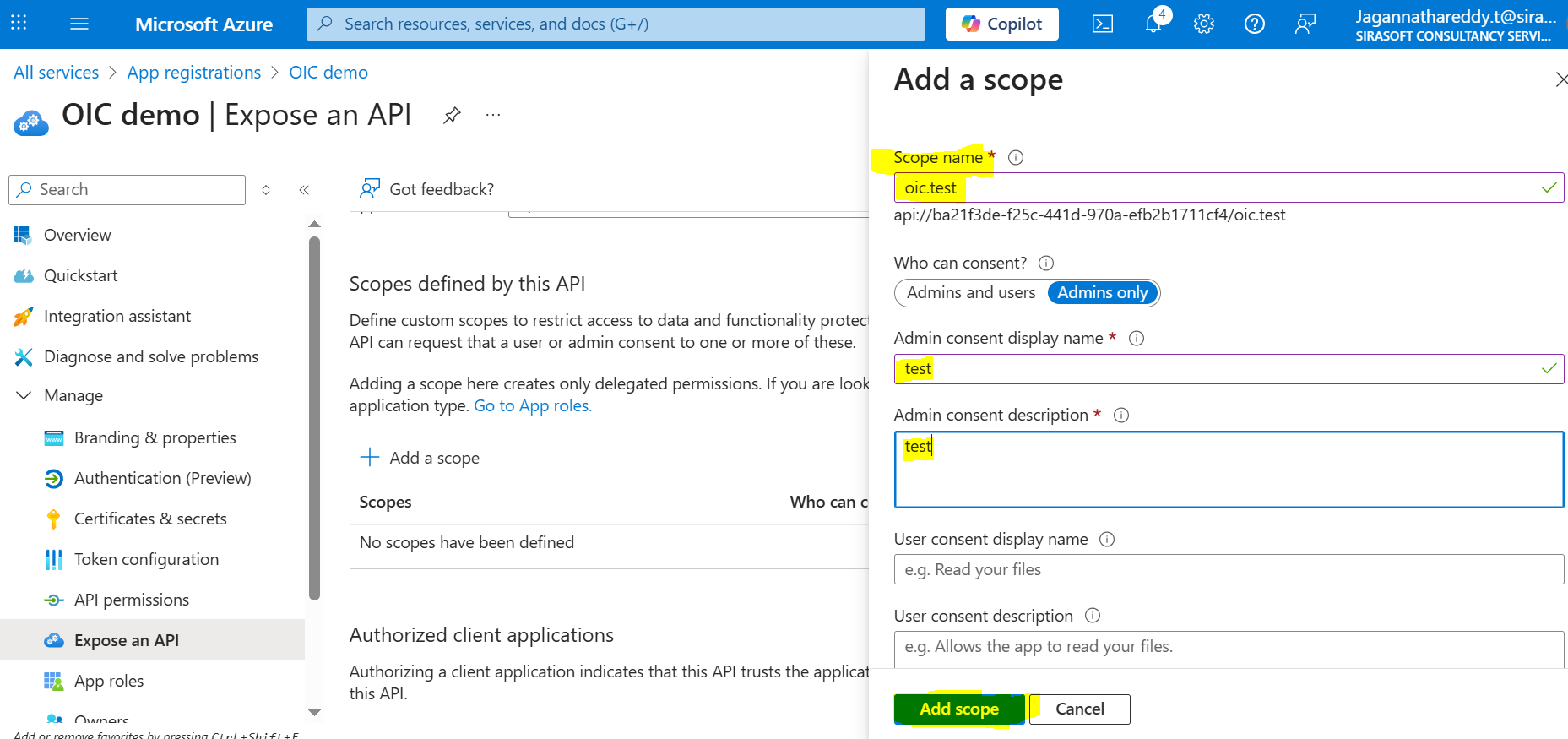This screenshot has height=739, width=1568.
Task: Open portal settings gear
Action: click(x=1204, y=24)
